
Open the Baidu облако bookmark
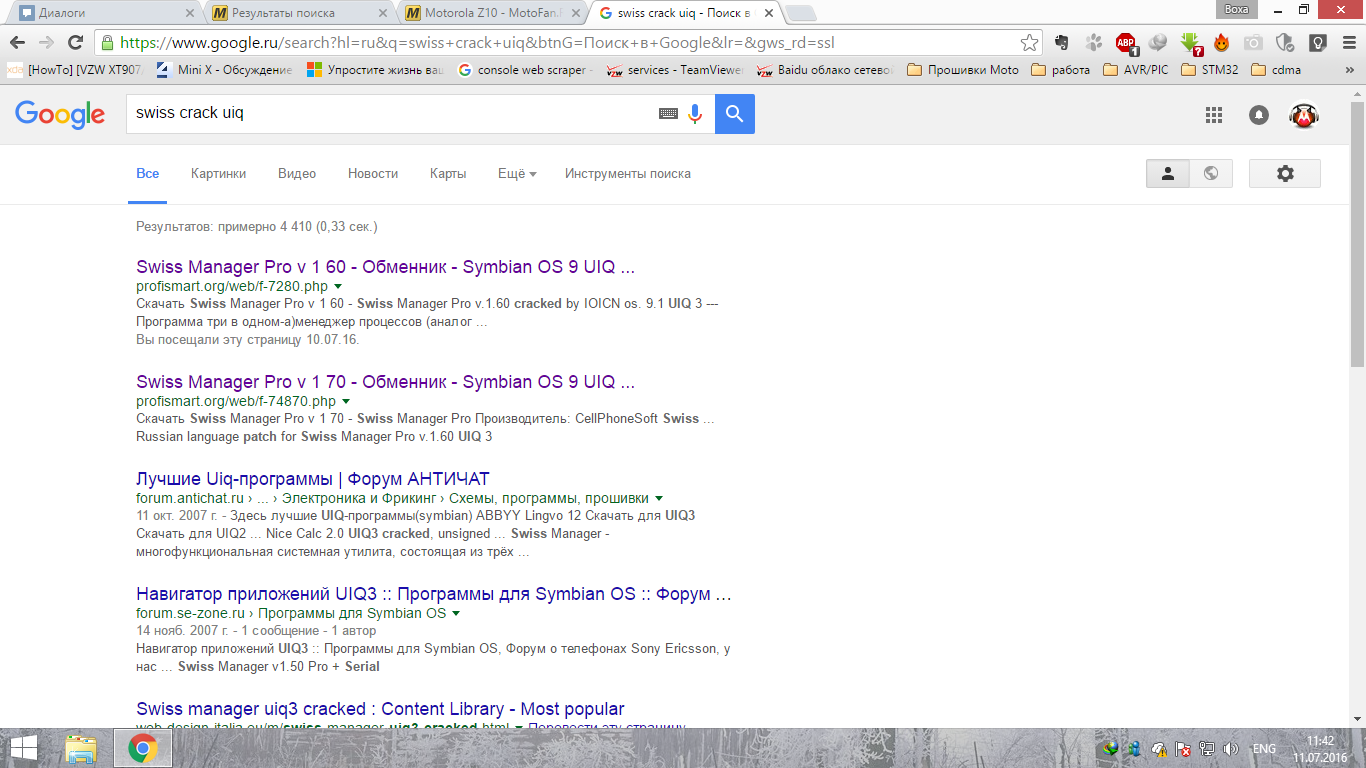click(825, 70)
